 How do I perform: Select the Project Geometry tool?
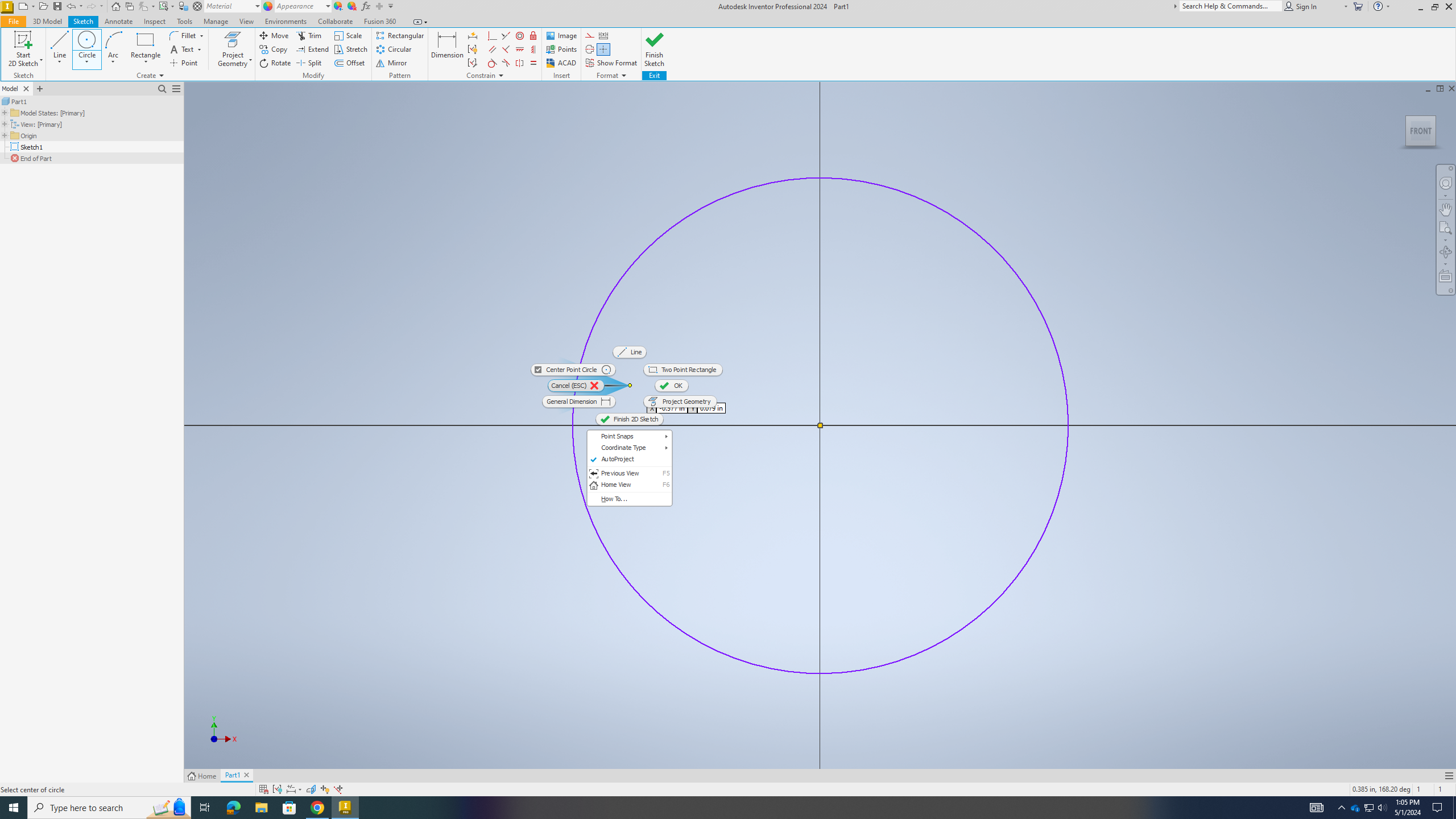click(685, 401)
